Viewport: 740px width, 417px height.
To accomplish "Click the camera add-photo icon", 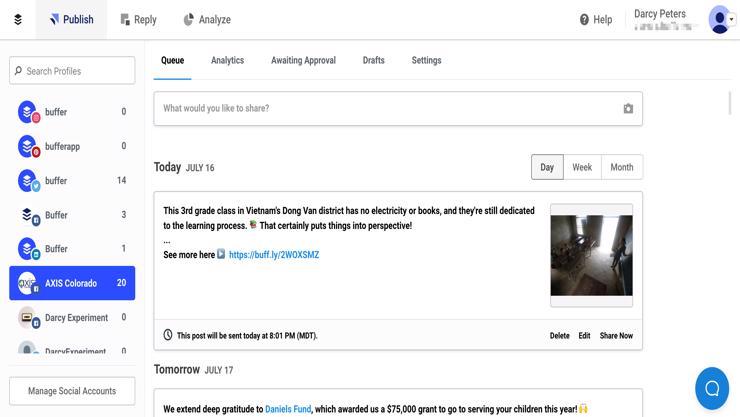I will tap(628, 108).
